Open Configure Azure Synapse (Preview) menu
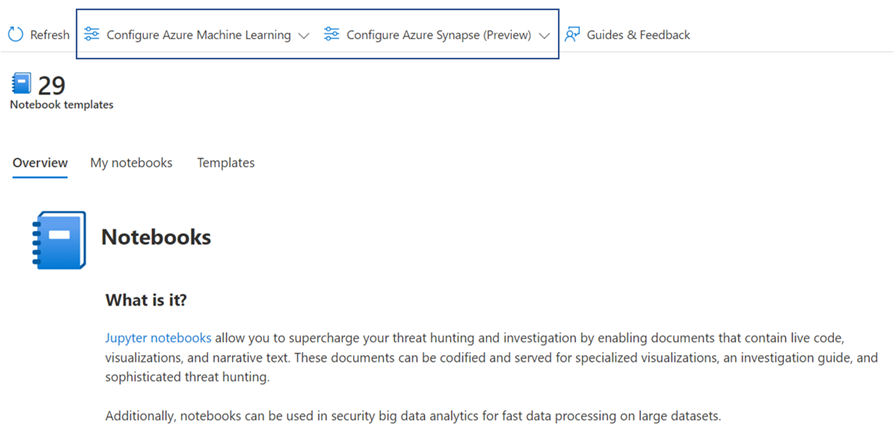 point(438,35)
